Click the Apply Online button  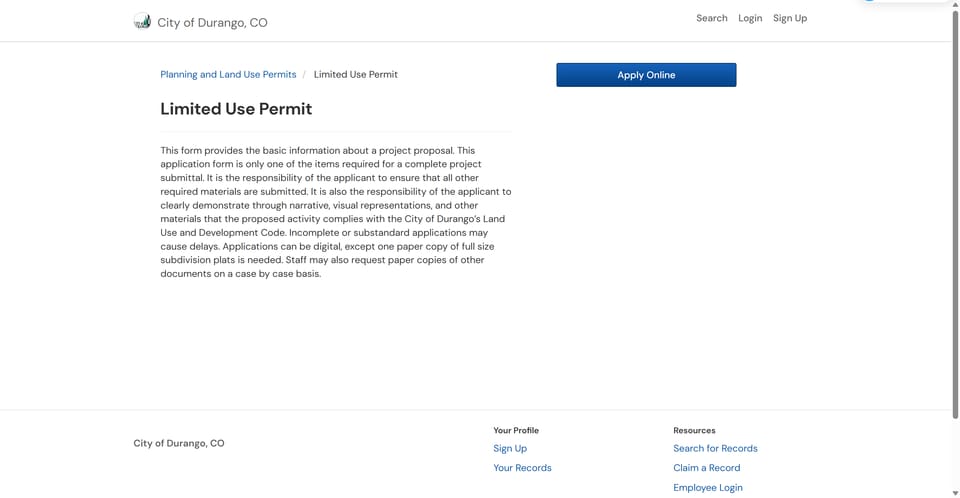[x=646, y=75]
